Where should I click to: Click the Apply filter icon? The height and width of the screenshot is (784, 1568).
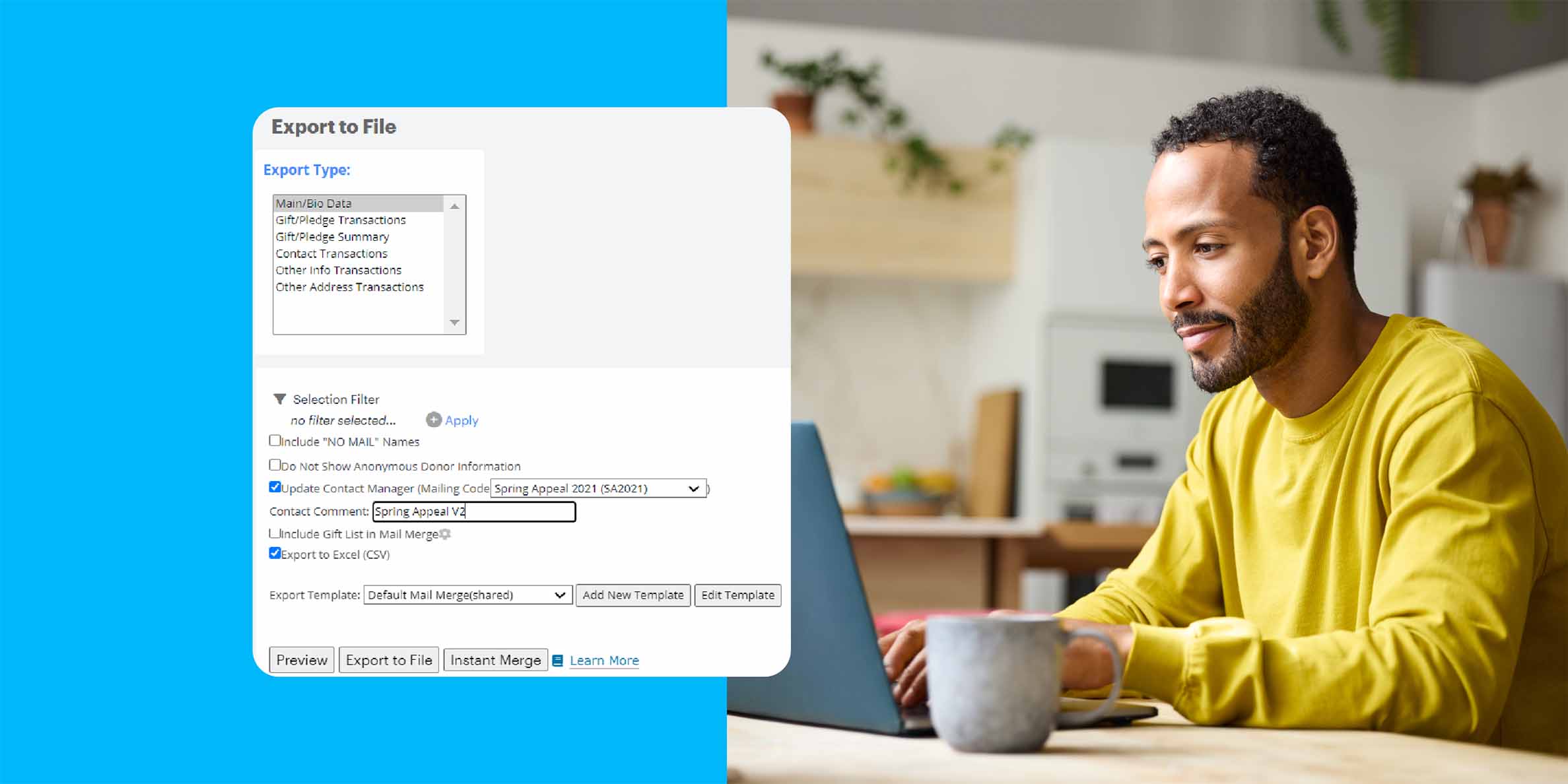(x=433, y=419)
